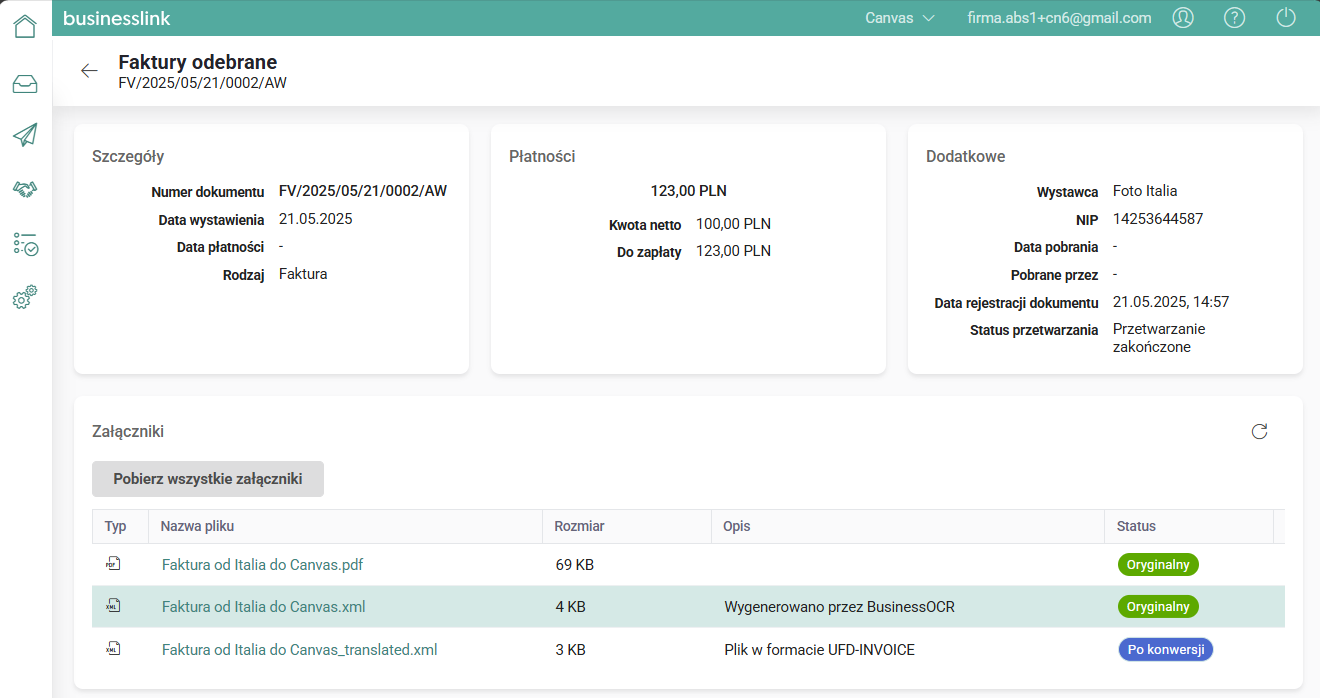Open Faktura od Italia do Canvas_translated.xml

(x=299, y=650)
